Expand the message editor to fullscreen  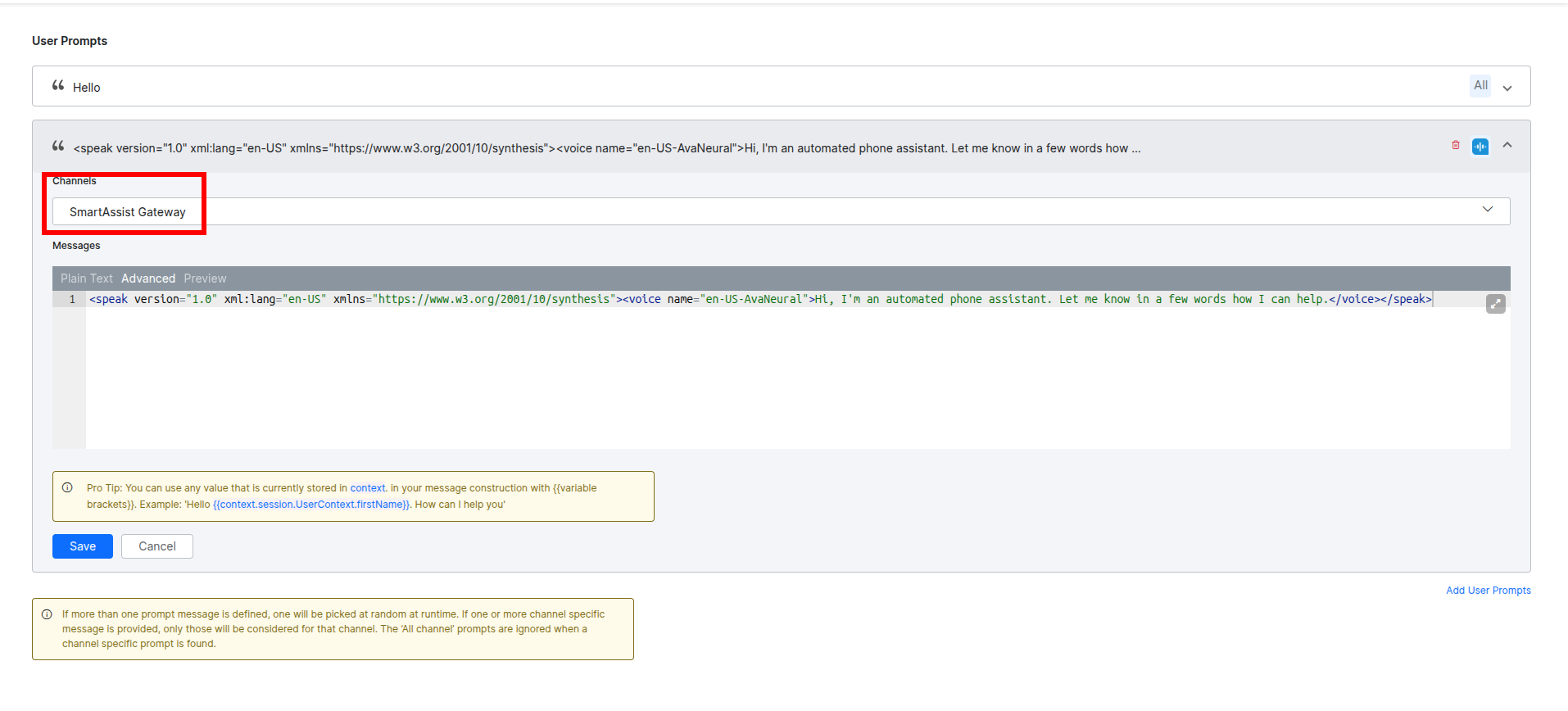(x=1495, y=304)
